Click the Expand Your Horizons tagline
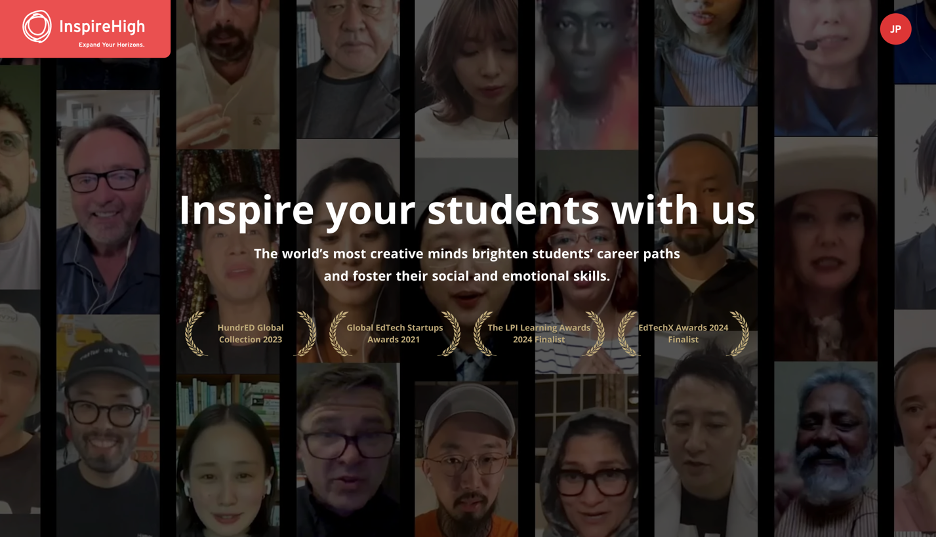Image resolution: width=936 pixels, height=538 pixels. [112, 45]
